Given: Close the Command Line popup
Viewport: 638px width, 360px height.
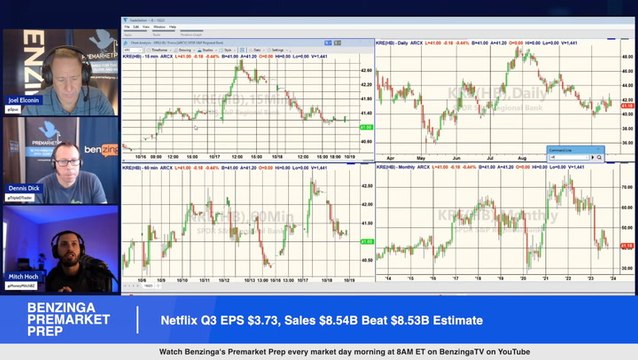Looking at the screenshot, I should 600,150.
